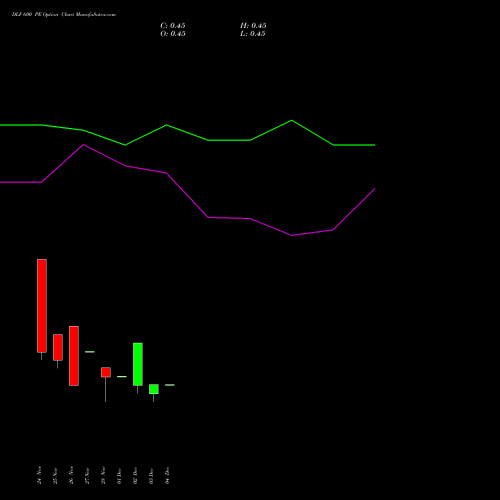Click the '03 Dec' date axis label

pos(152,475)
